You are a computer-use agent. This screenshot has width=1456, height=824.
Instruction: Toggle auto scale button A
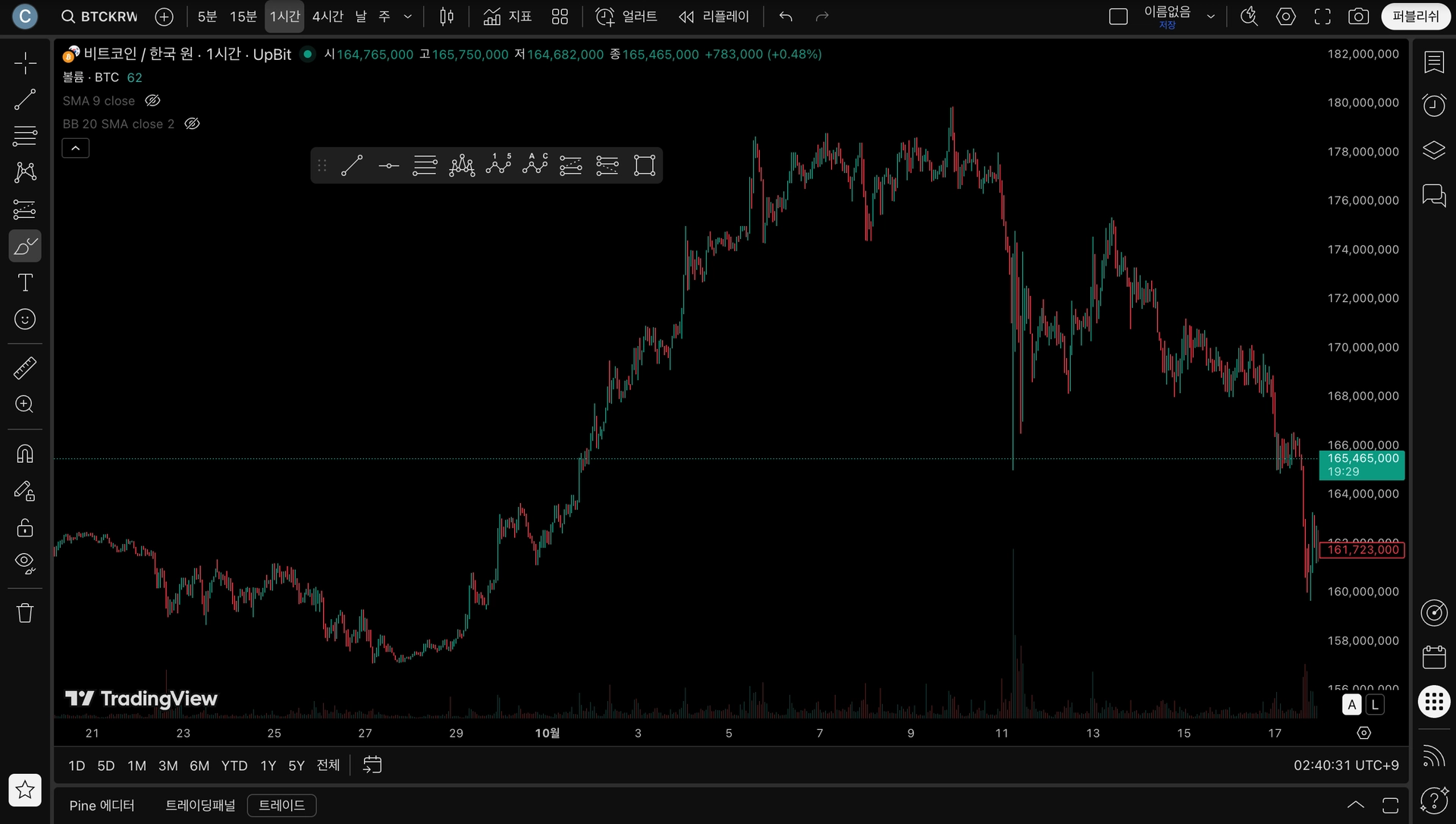click(1351, 705)
